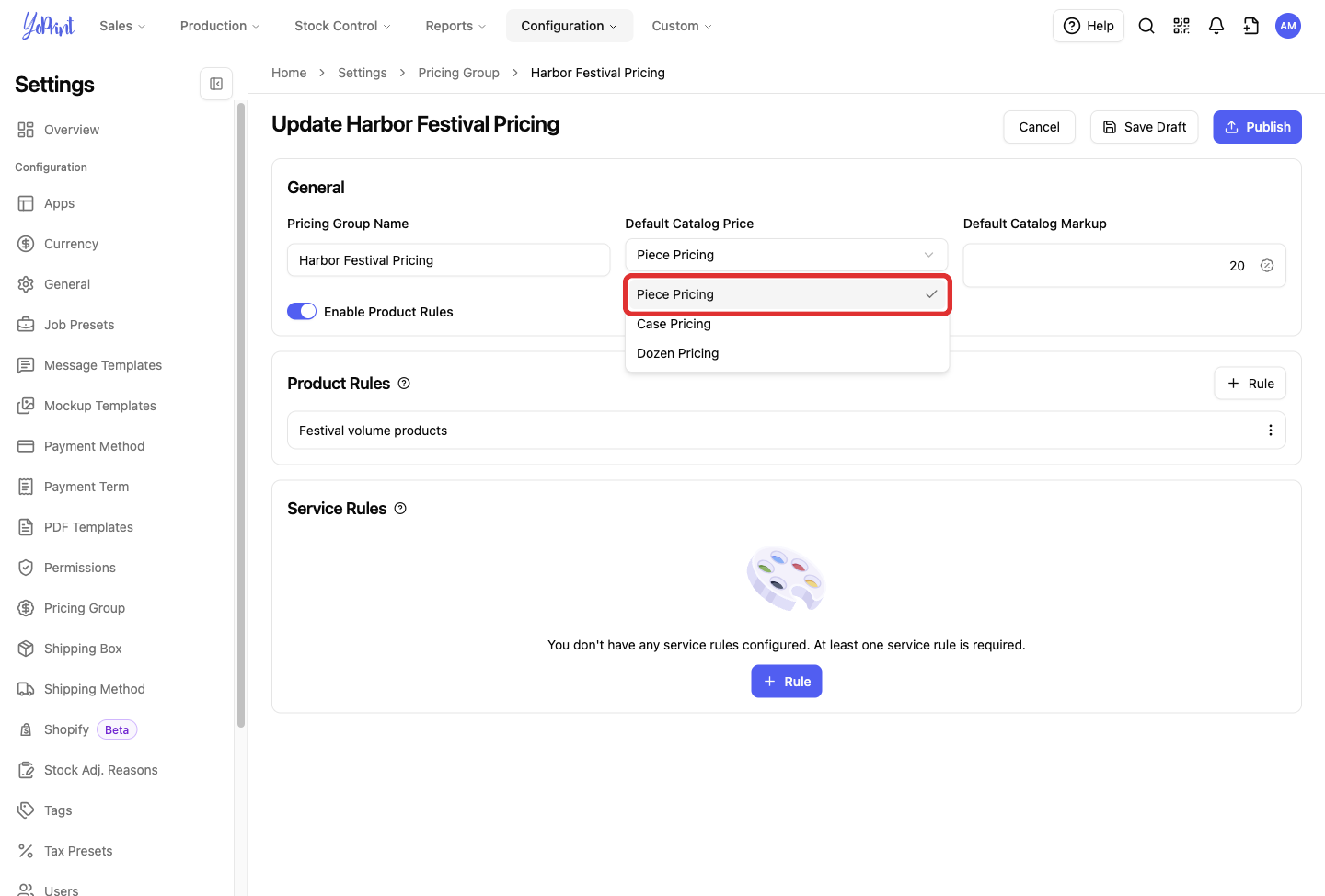The height and width of the screenshot is (896, 1325).
Task: Click the import document icon beside the bell
Action: [1251, 26]
